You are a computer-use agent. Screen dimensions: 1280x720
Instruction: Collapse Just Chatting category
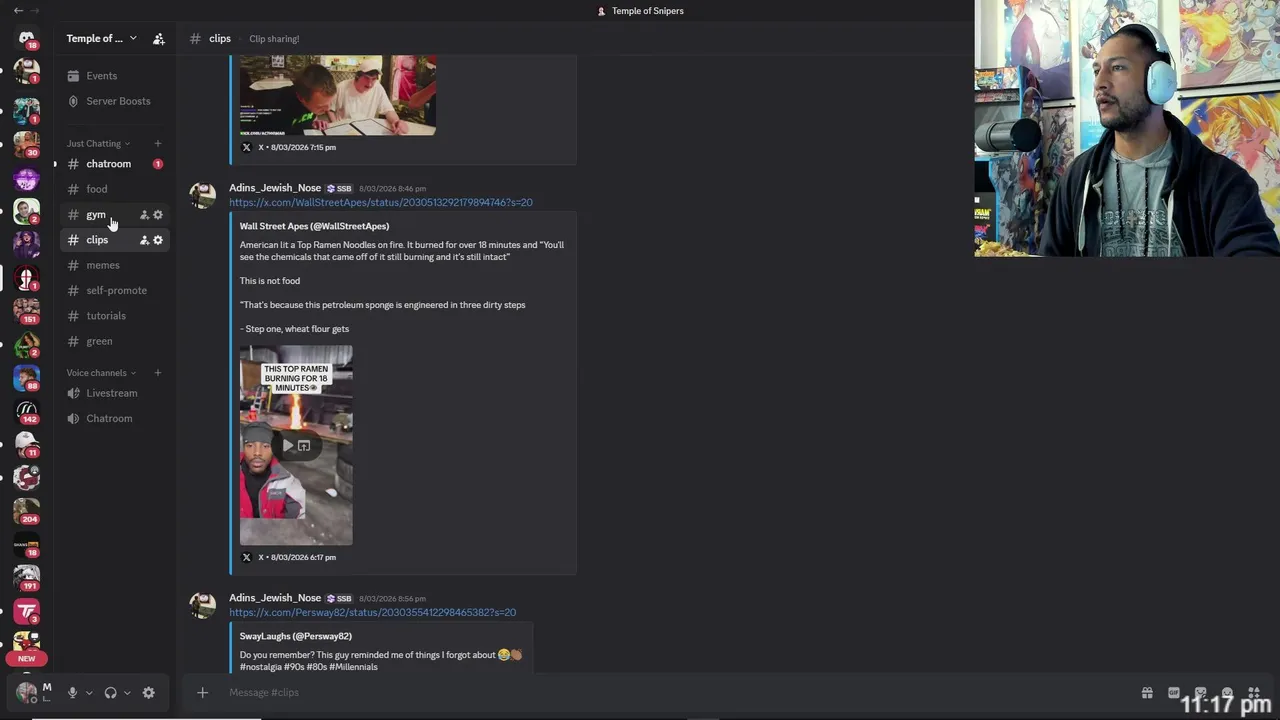click(98, 144)
